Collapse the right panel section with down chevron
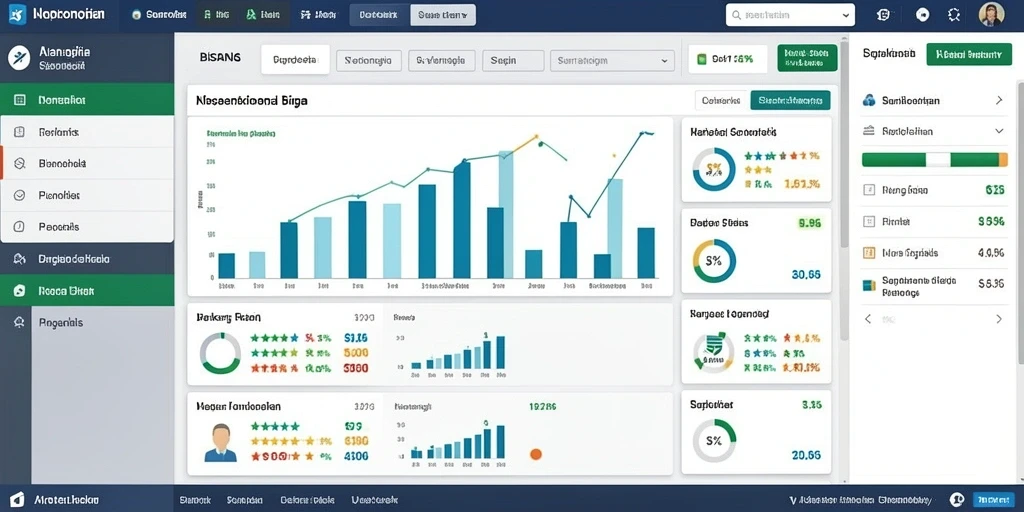The image size is (1024, 512). [x=999, y=131]
